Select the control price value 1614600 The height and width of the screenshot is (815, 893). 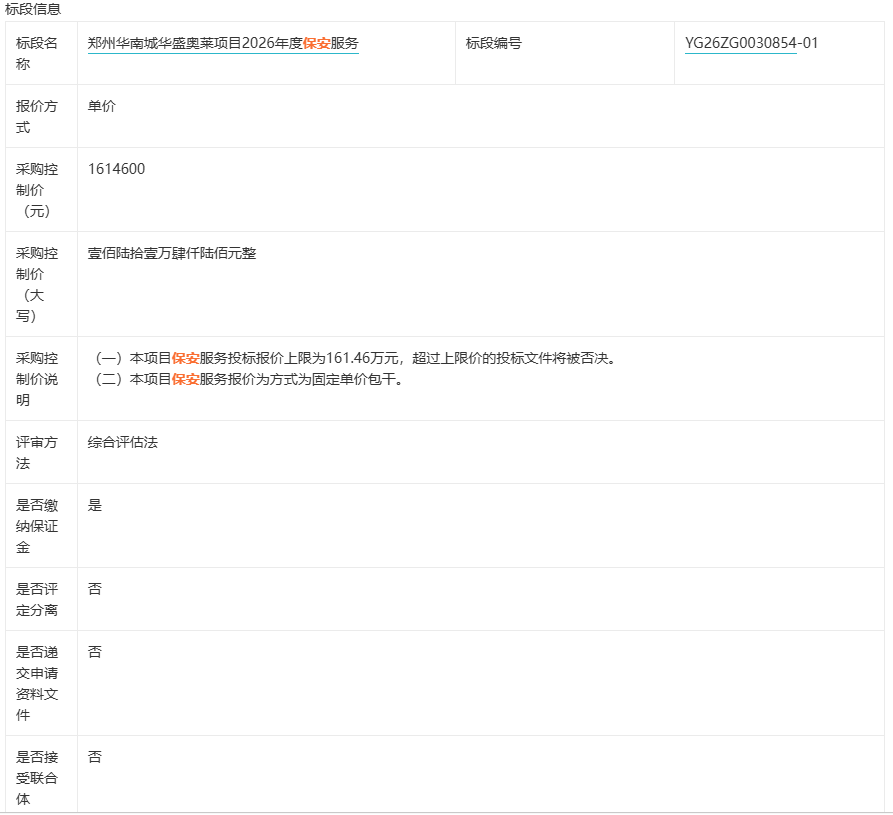coord(116,169)
